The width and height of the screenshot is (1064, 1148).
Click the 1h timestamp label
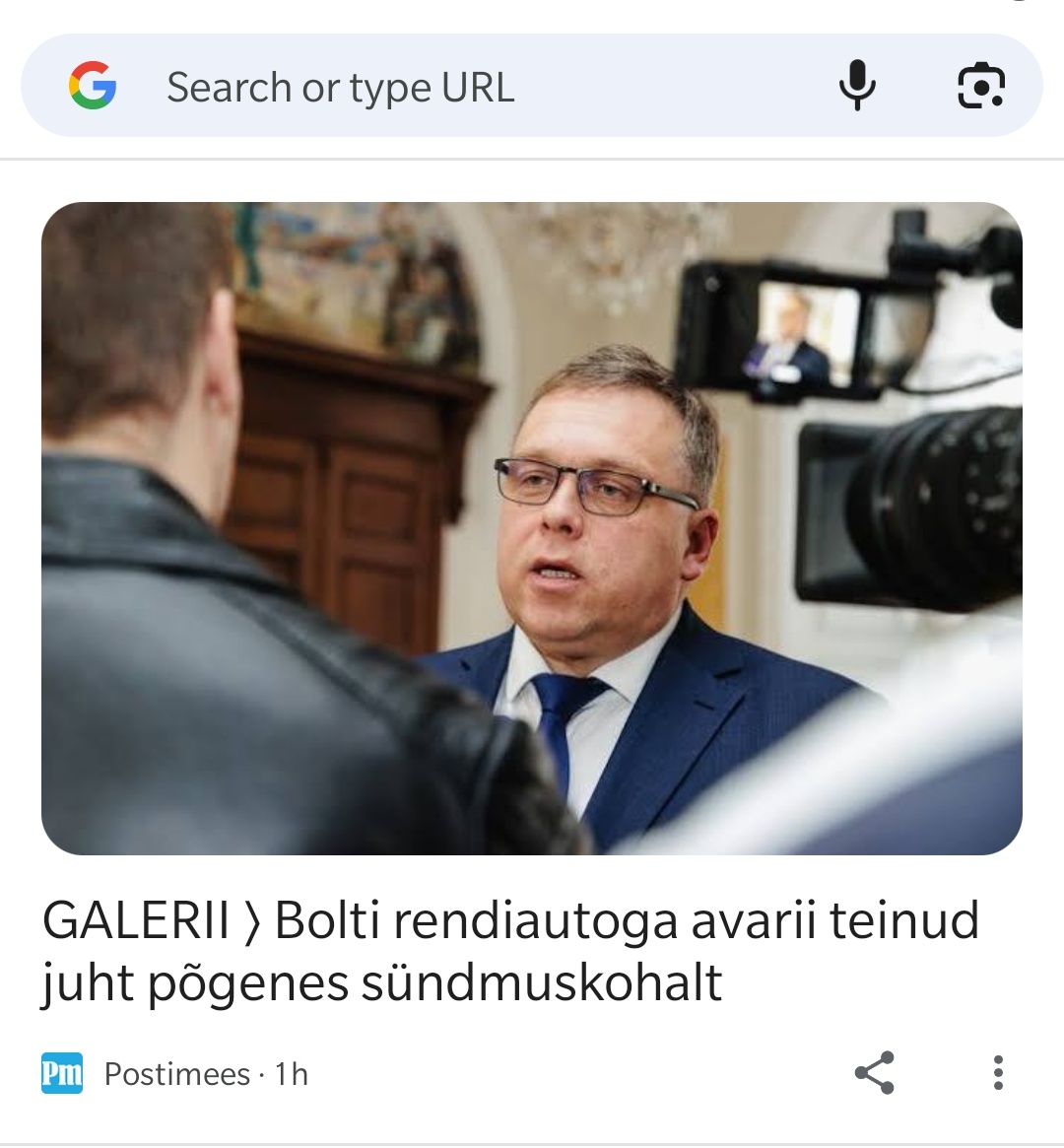click(x=292, y=1074)
